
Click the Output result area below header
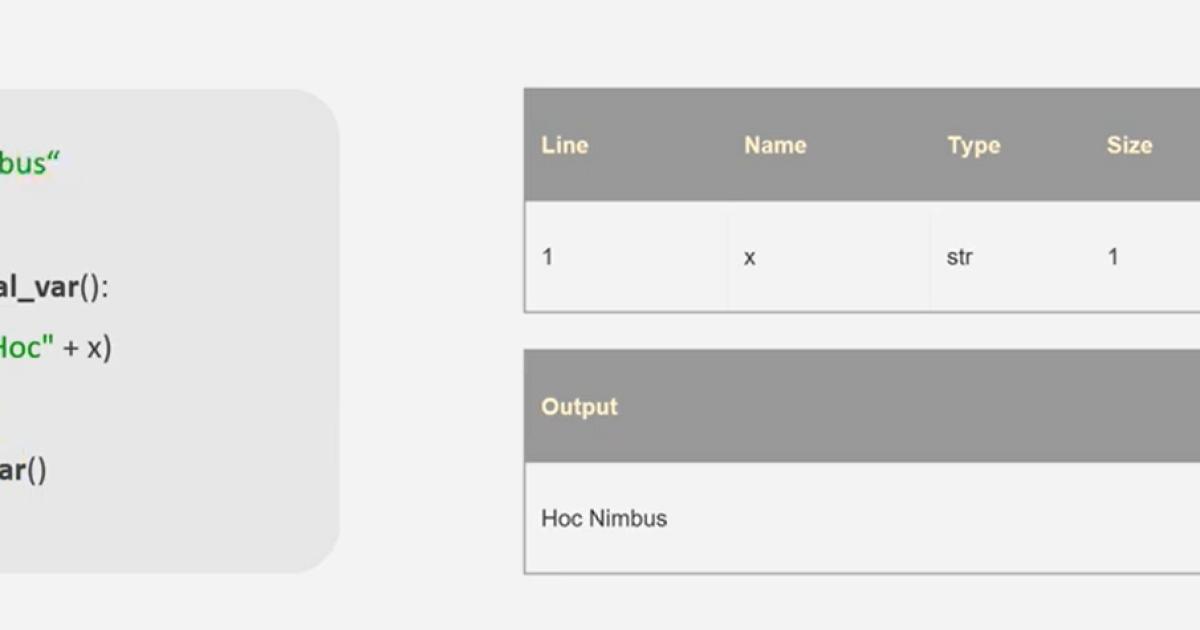850,519
